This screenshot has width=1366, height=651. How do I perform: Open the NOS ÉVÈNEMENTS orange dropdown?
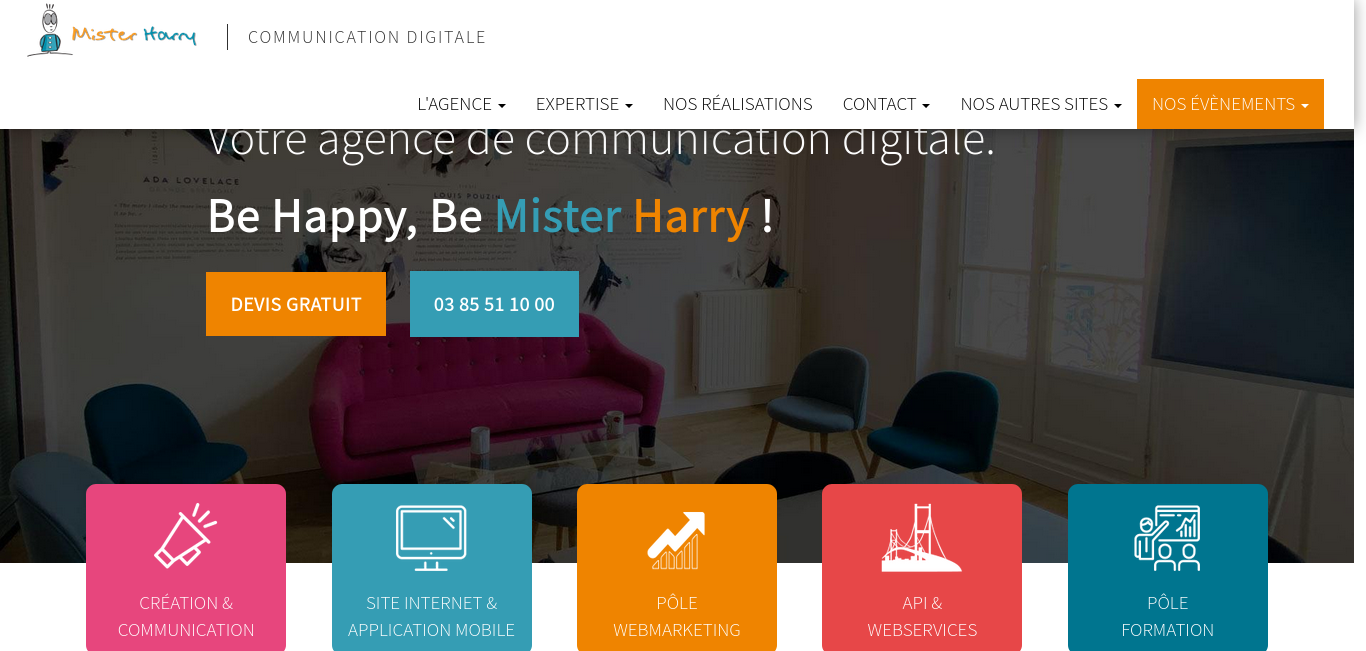pyautogui.click(x=1230, y=104)
